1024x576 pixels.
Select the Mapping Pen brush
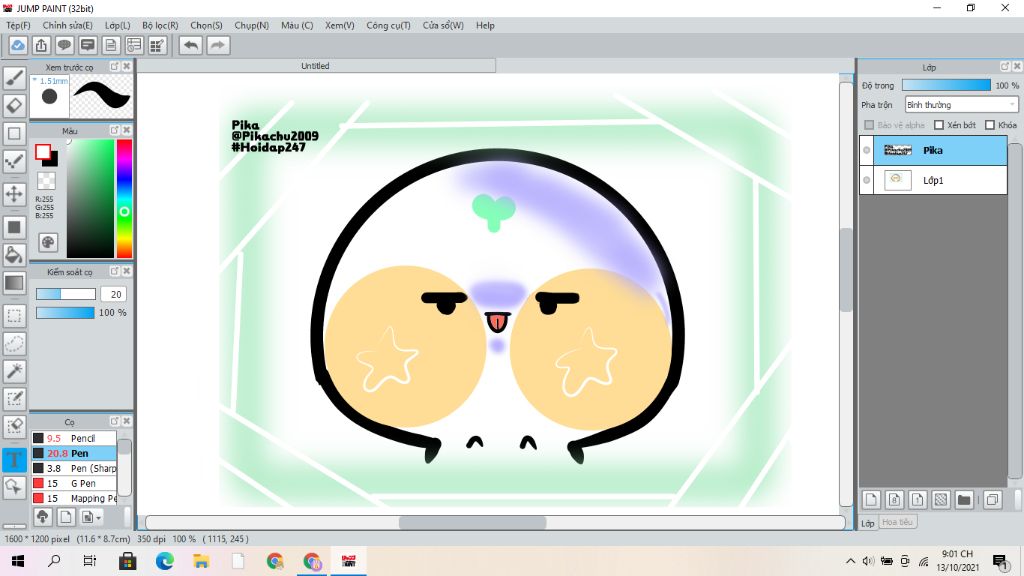click(74, 498)
